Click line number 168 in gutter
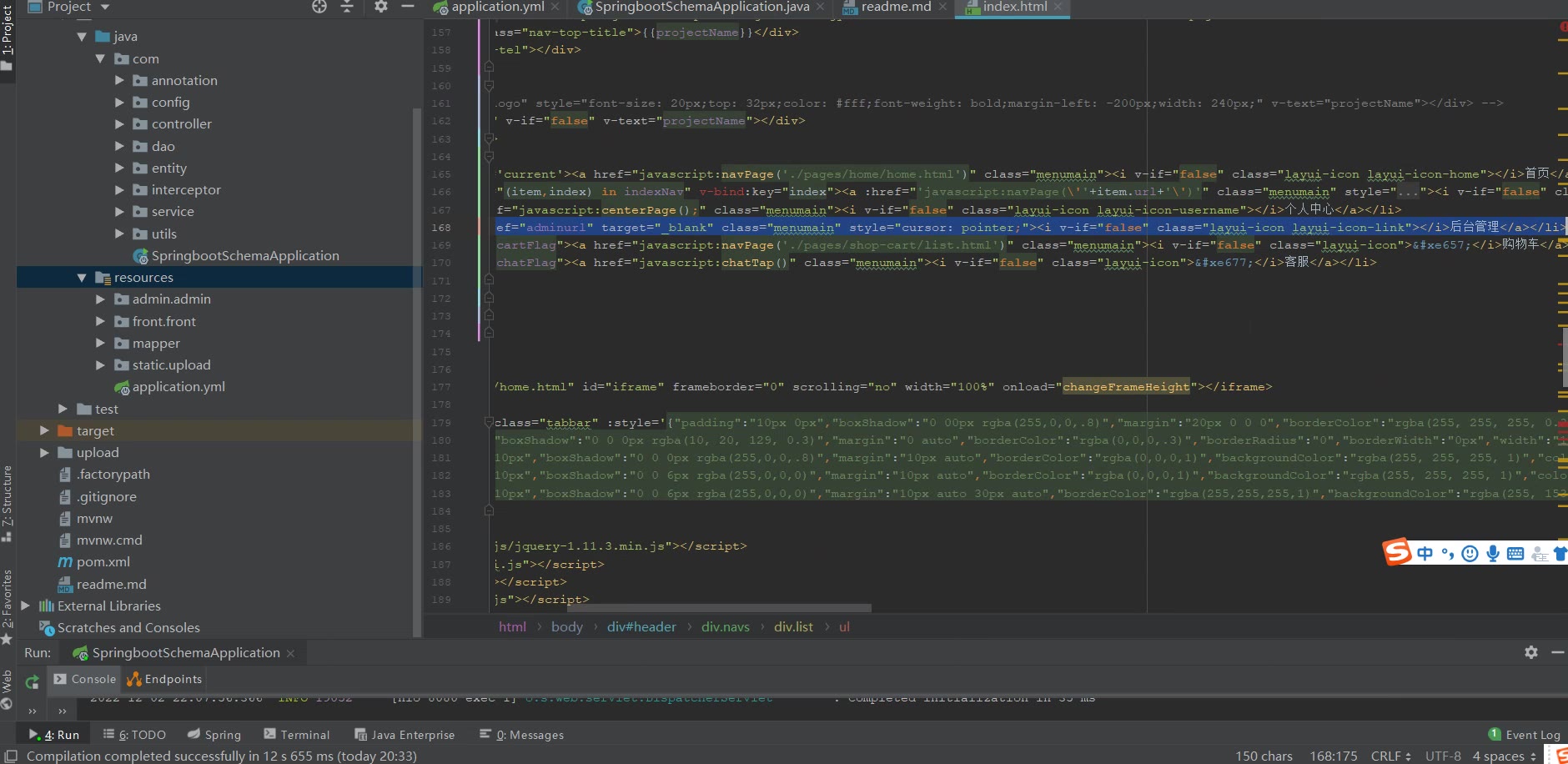 click(x=441, y=228)
